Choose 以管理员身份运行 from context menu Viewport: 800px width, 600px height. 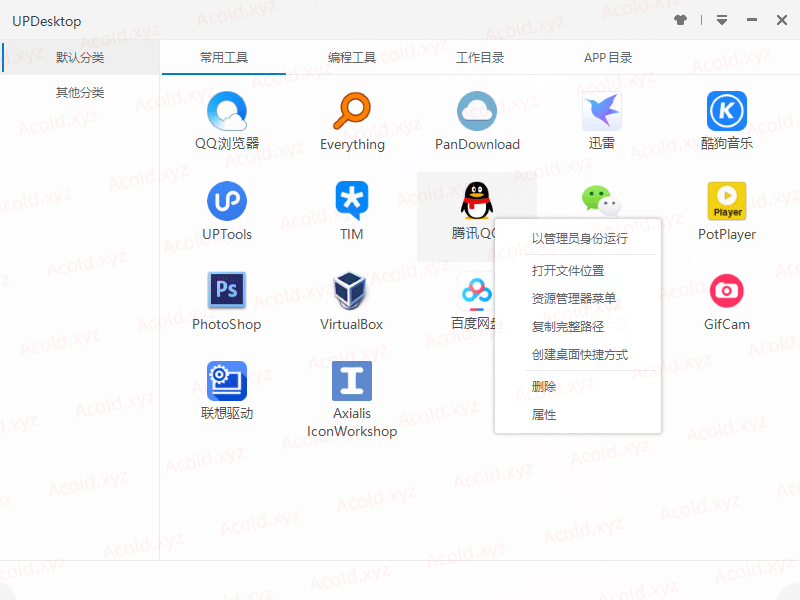coord(578,238)
